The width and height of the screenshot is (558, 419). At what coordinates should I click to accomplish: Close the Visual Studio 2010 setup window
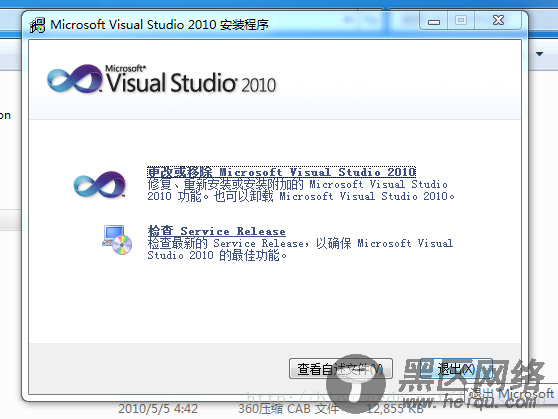click(x=498, y=21)
